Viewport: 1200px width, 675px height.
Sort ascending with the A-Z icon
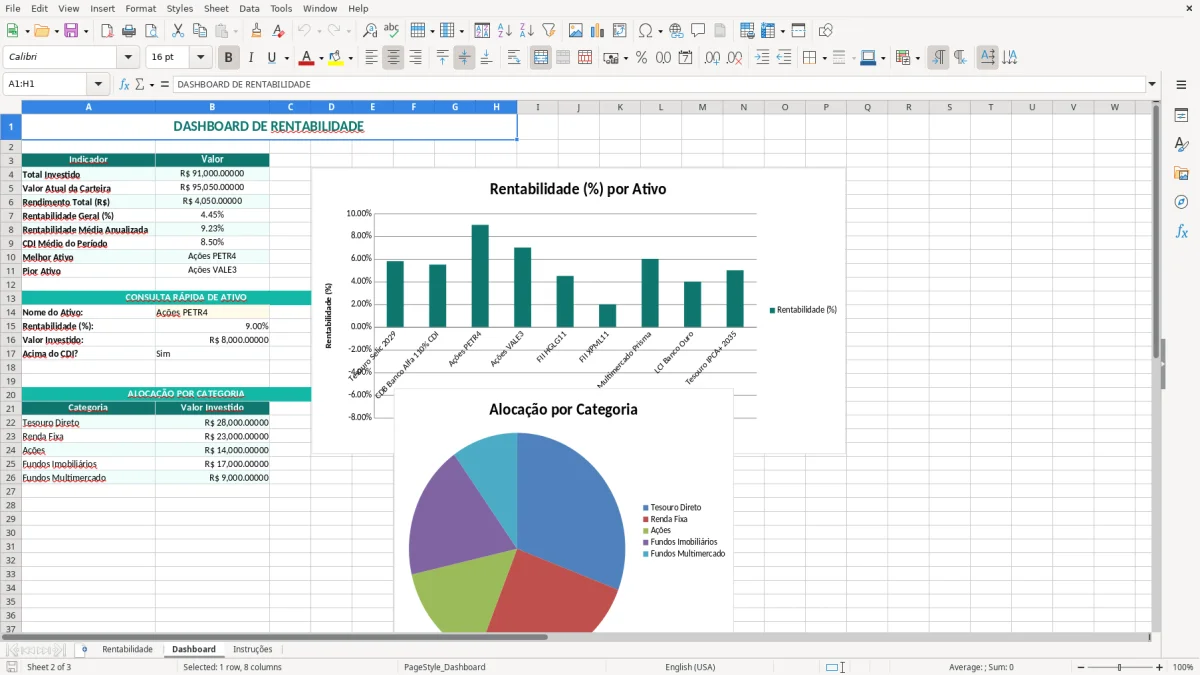(x=505, y=31)
